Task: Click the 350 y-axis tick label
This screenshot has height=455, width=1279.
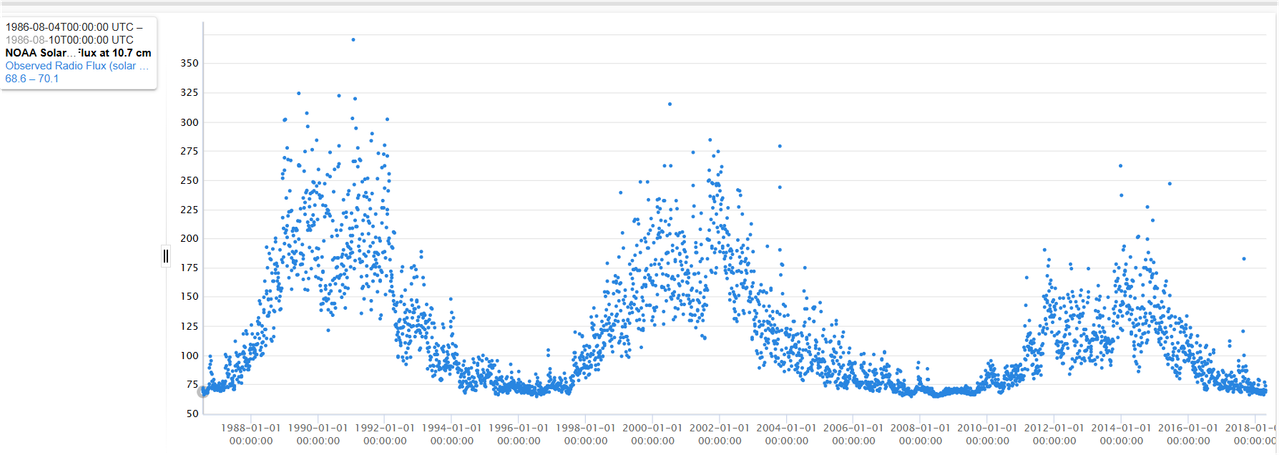Action: (x=188, y=63)
